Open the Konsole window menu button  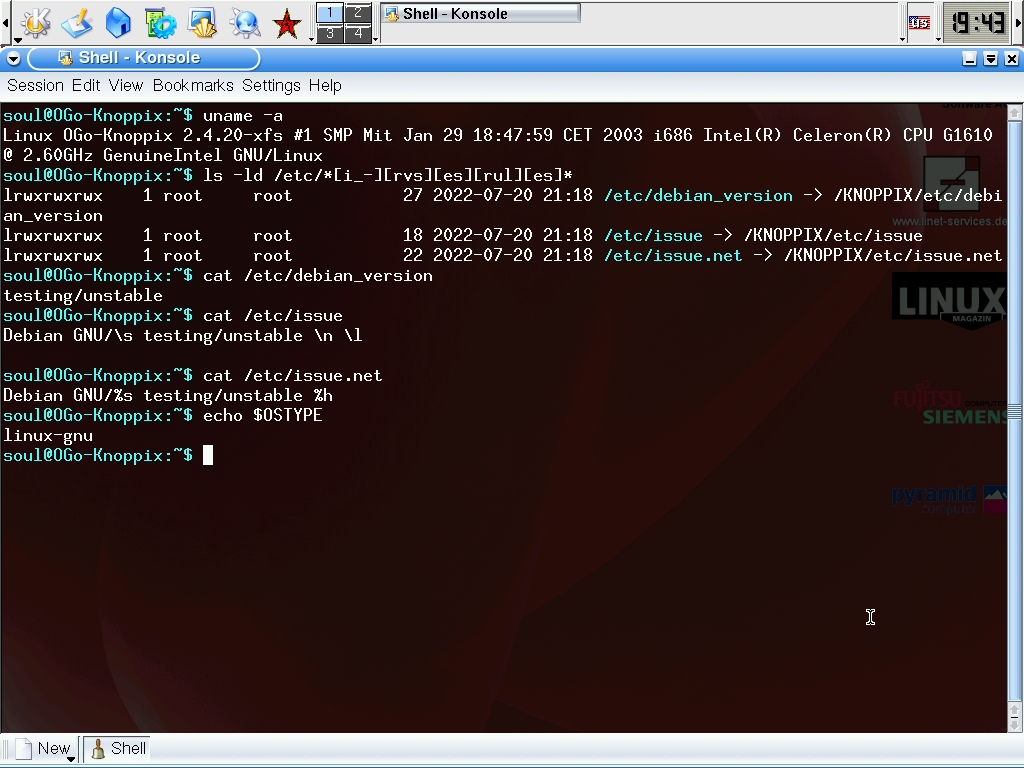pos(13,59)
